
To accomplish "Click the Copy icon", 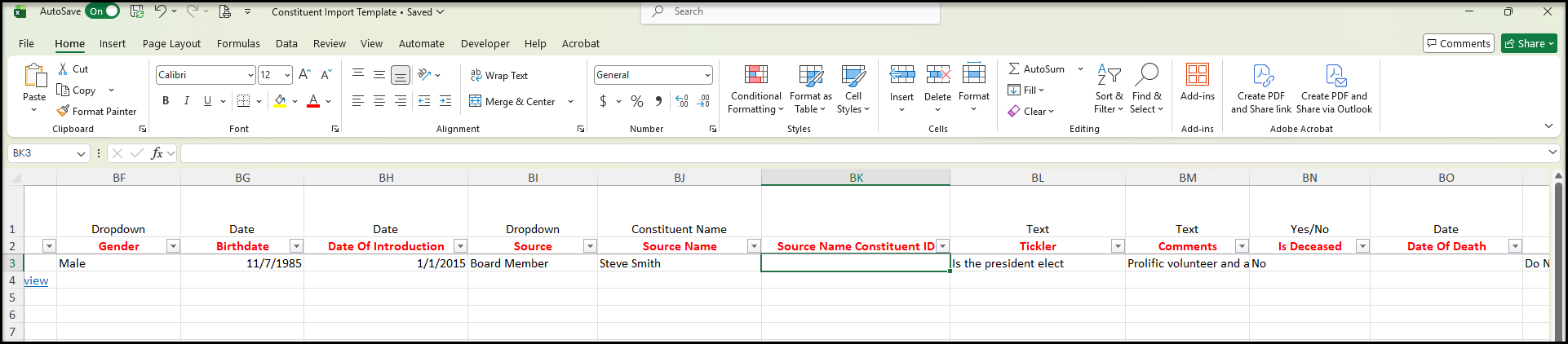I will click(x=63, y=90).
